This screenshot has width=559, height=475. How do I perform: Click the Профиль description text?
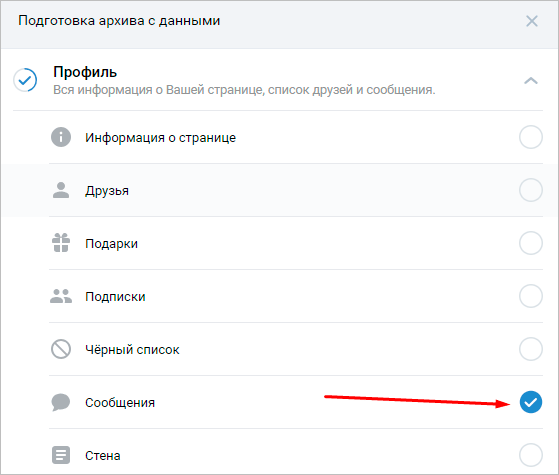pyautogui.click(x=244, y=90)
